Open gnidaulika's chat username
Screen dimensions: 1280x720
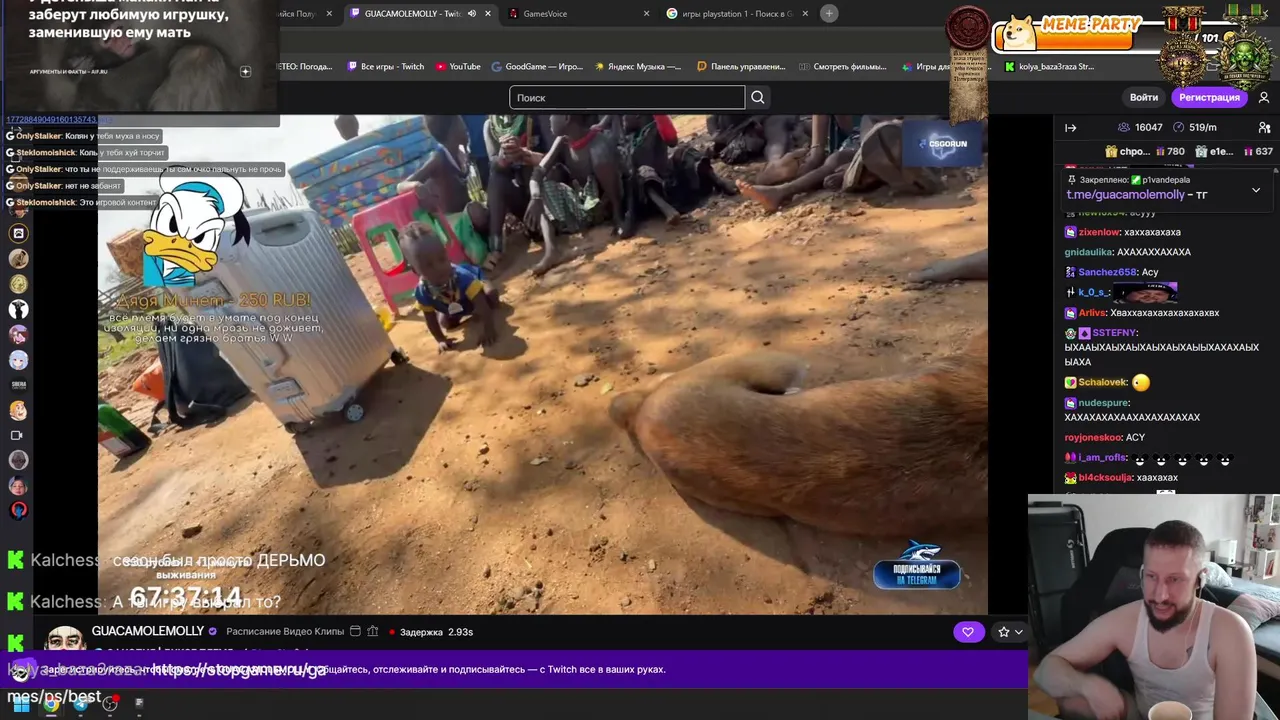click(x=1089, y=252)
